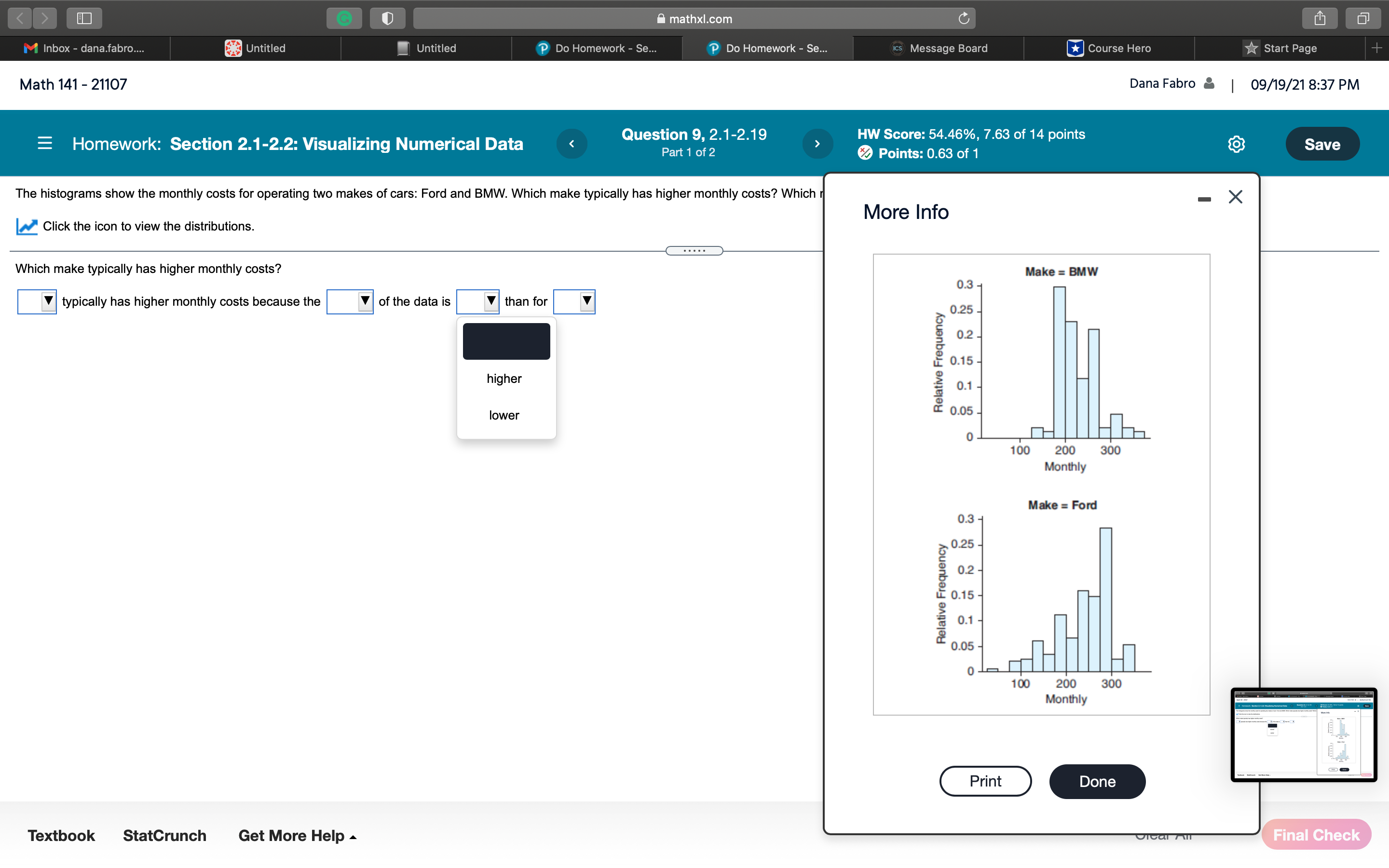
Task: Go to next question arrow
Action: [817, 144]
